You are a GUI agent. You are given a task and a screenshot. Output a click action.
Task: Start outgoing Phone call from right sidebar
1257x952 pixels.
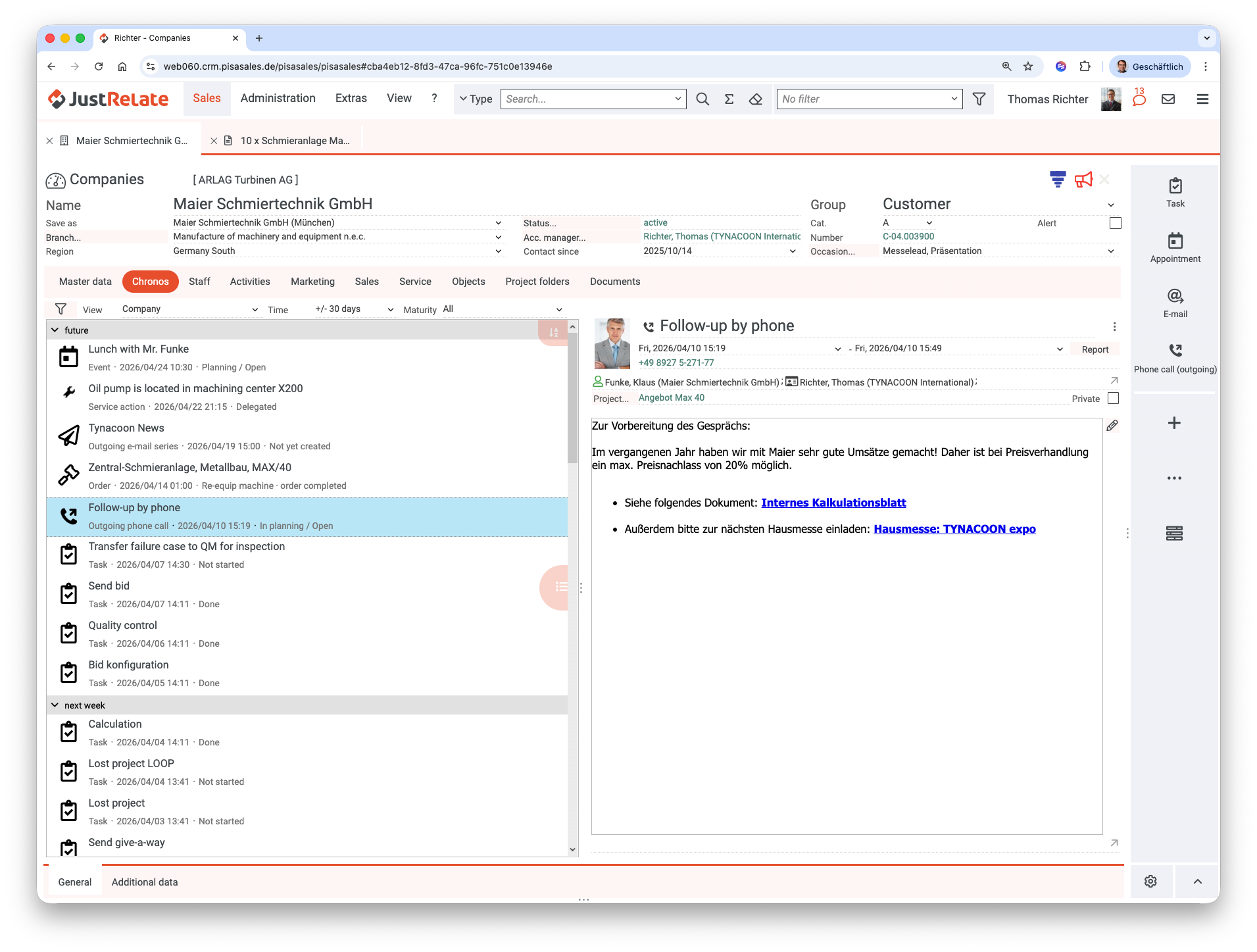[1175, 359]
